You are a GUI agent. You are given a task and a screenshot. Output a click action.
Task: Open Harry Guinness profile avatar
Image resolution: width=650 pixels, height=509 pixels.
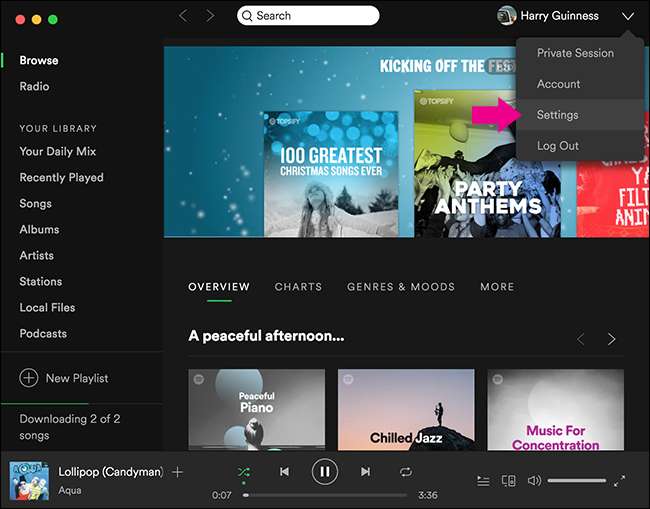506,16
